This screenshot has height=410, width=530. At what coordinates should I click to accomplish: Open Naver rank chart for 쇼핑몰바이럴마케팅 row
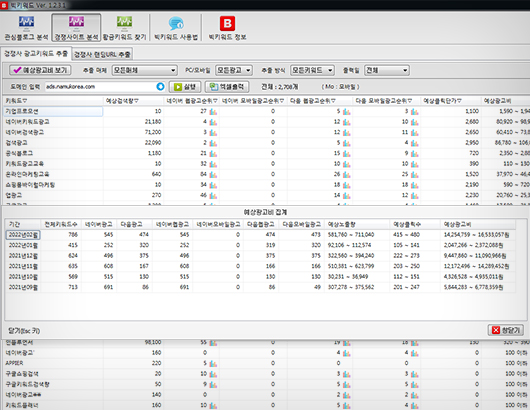pyautogui.click(x=213, y=185)
